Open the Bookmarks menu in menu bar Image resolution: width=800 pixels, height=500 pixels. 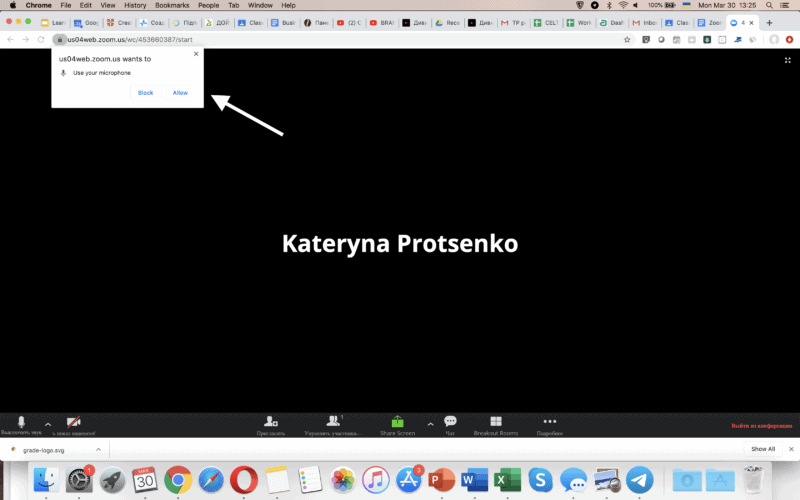tap(172, 5)
